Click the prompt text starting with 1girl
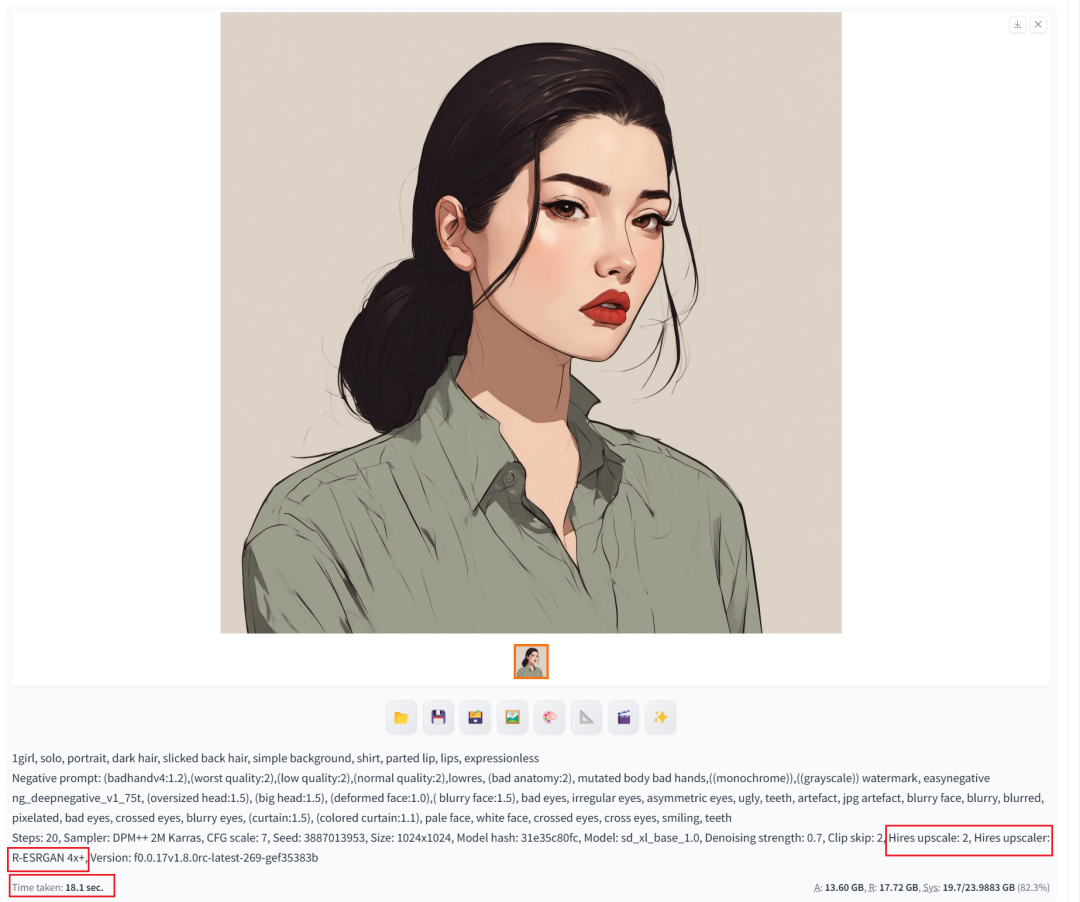Image resolution: width=1080 pixels, height=902 pixels. 275,758
